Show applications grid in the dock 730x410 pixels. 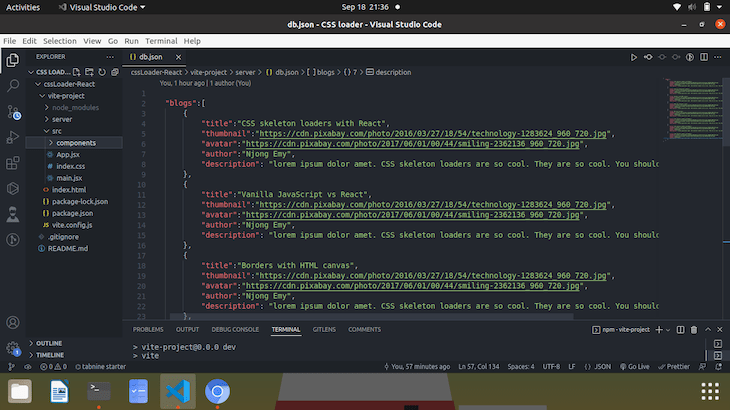tap(710, 391)
